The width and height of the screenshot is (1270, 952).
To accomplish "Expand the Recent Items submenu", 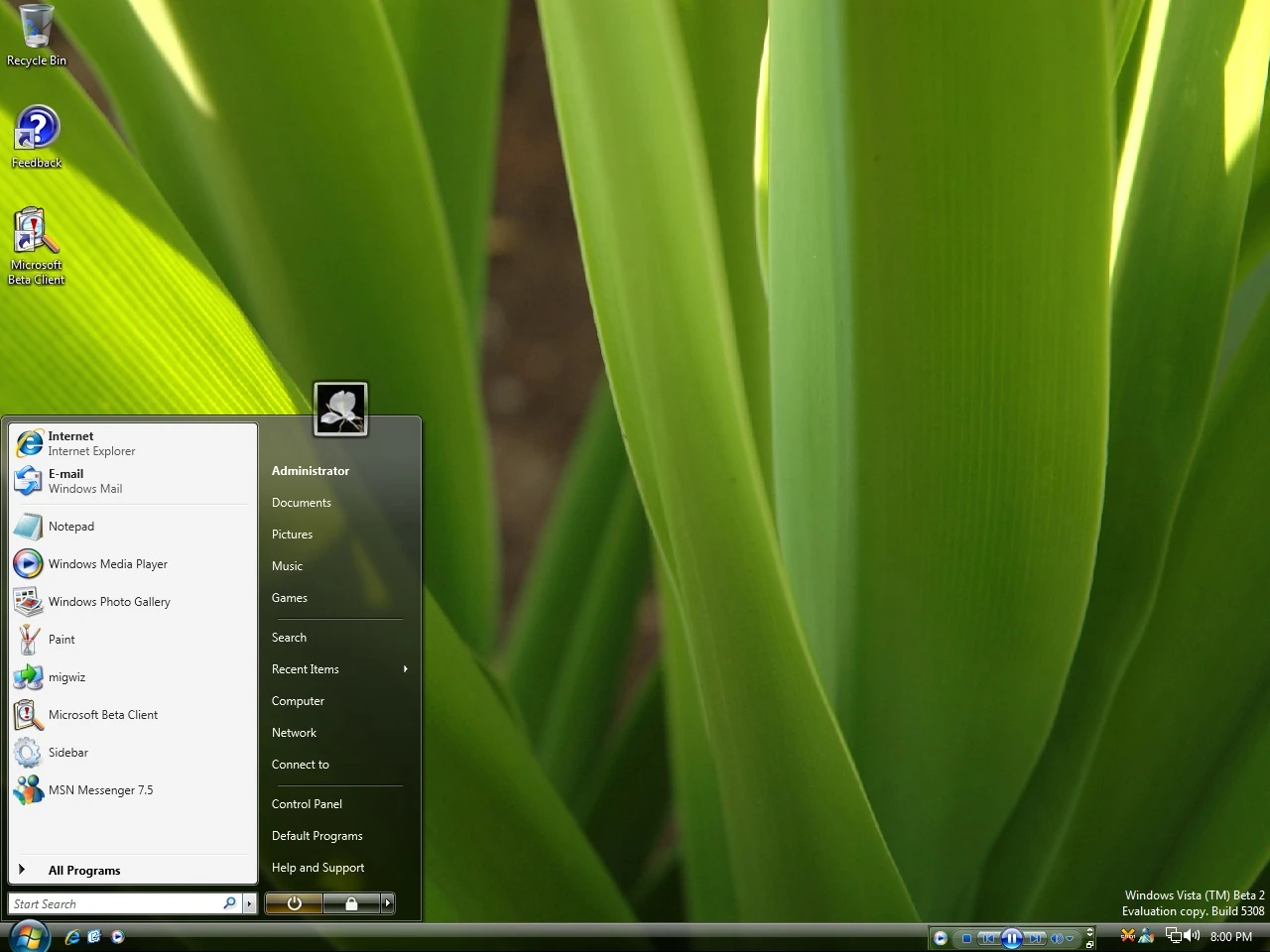I will coord(339,669).
